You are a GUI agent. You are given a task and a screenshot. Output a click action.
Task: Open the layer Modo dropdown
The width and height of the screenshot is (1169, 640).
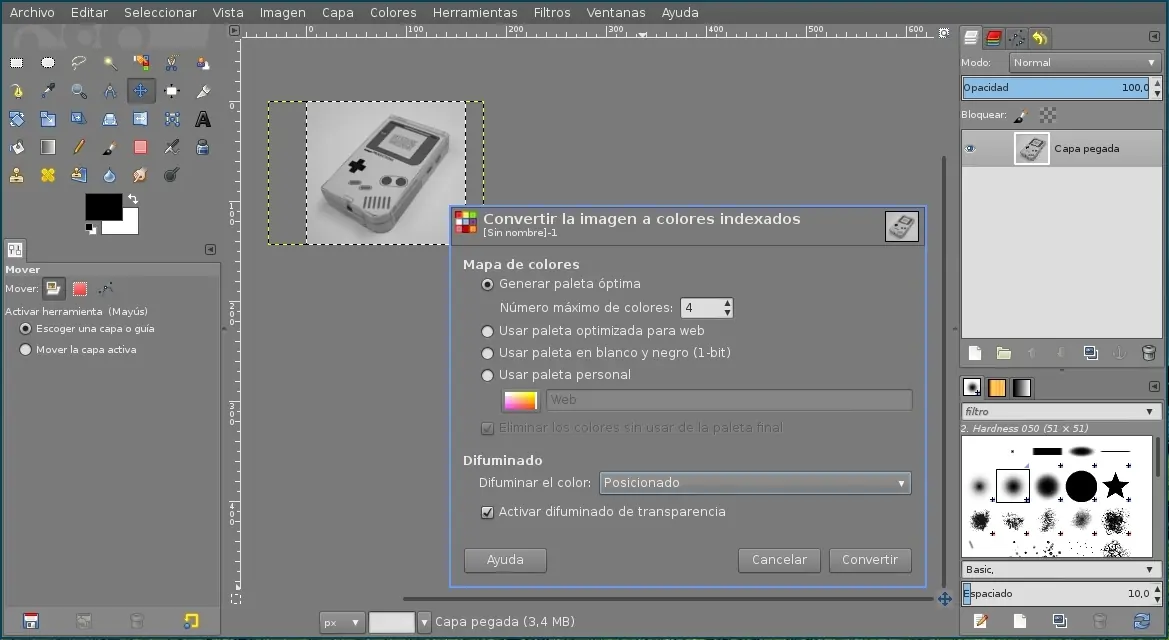click(1084, 62)
